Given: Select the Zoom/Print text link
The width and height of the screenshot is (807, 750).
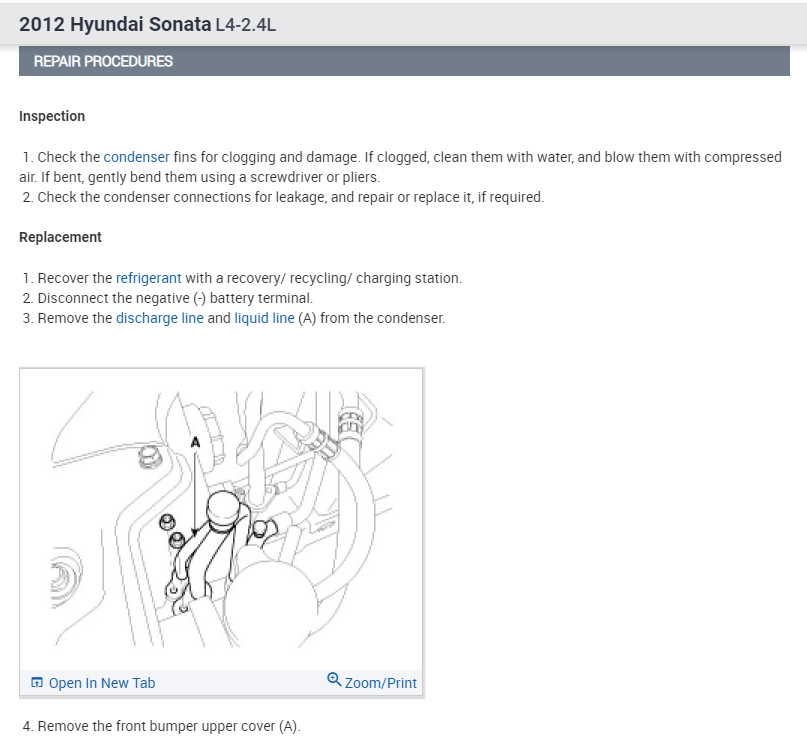Looking at the screenshot, I should click(x=380, y=683).
